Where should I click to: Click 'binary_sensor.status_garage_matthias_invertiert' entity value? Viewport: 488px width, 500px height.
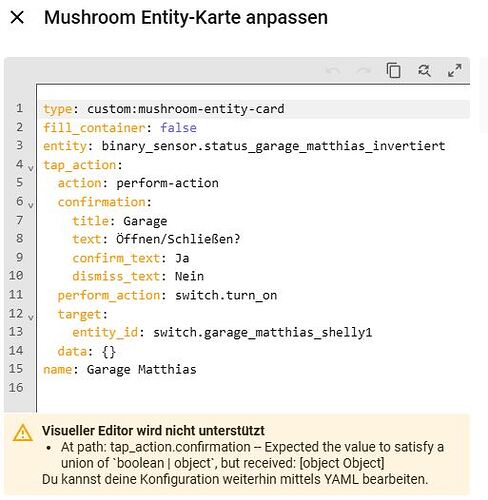pos(273,146)
